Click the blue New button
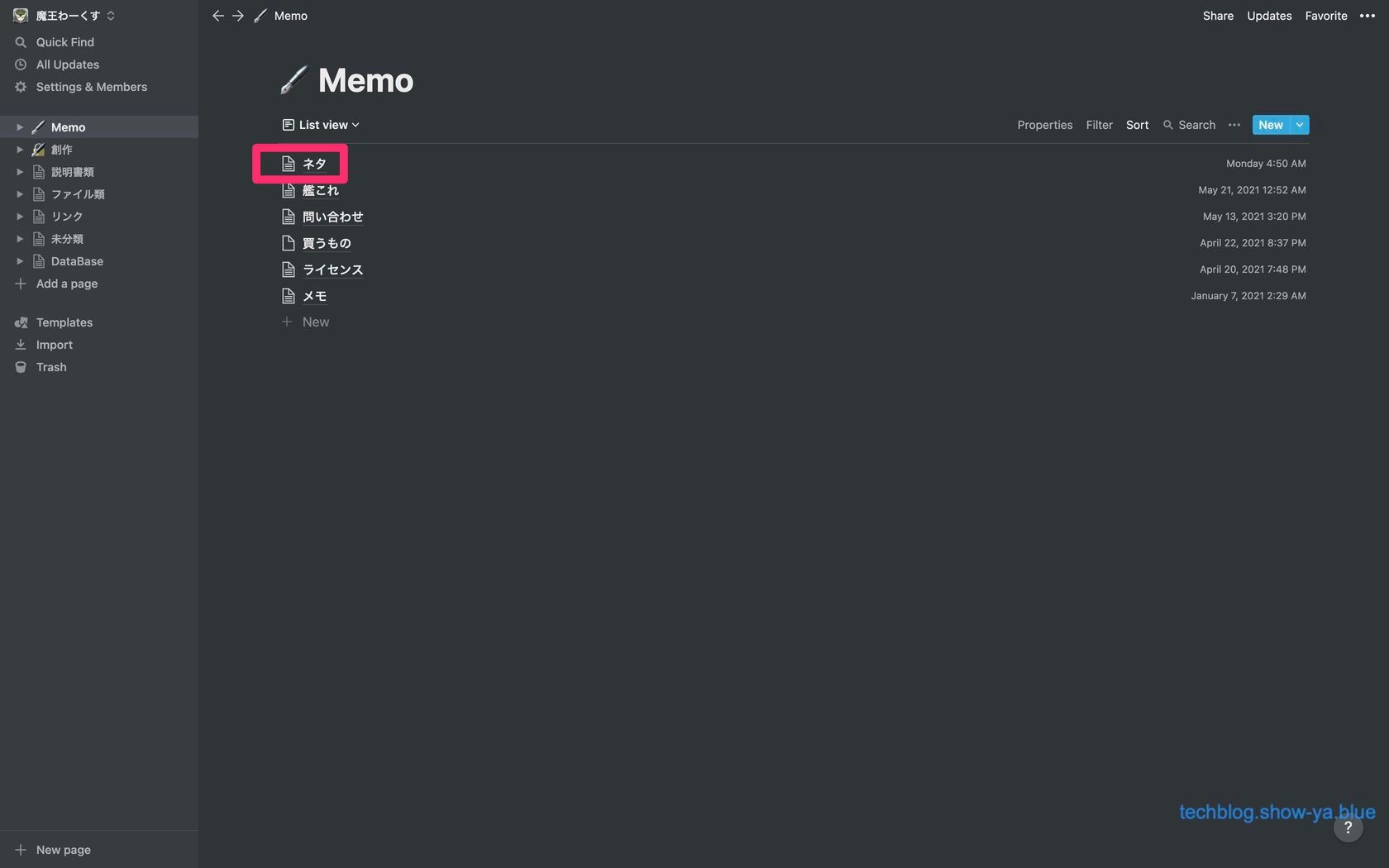Viewport: 1389px width, 868px height. pos(1271,125)
